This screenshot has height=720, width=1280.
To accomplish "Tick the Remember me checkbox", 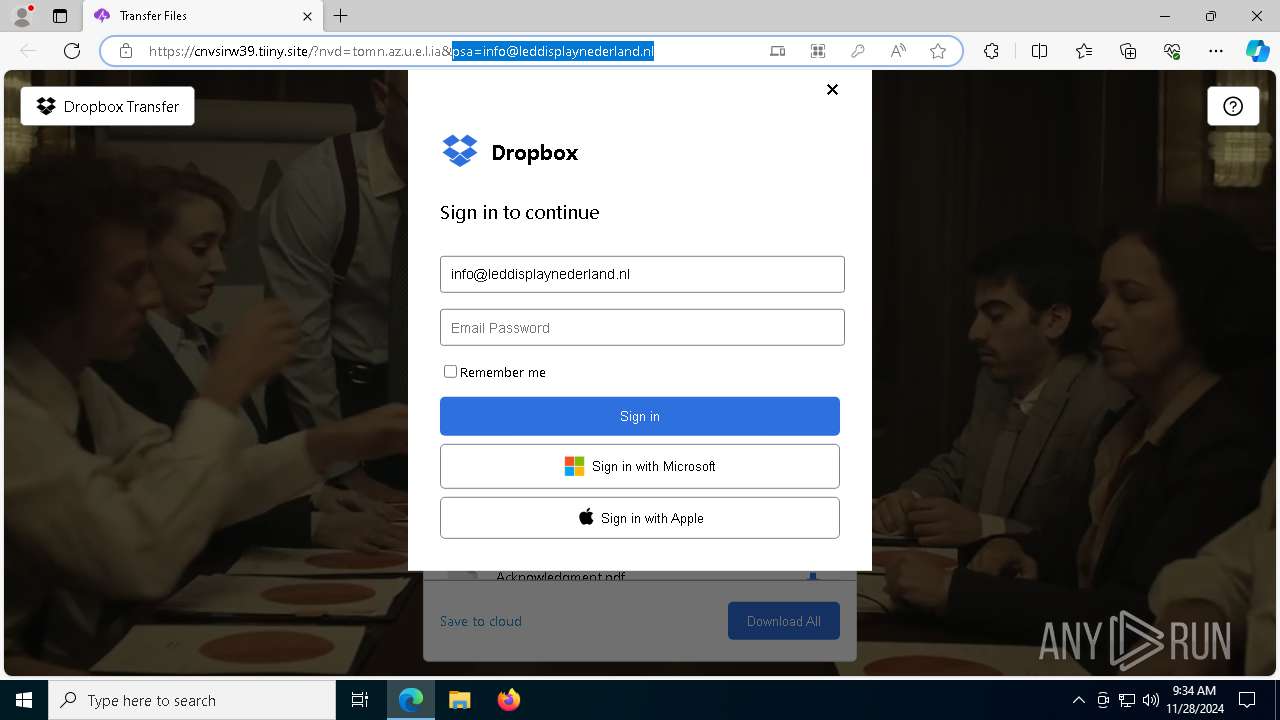I will pyautogui.click(x=450, y=371).
